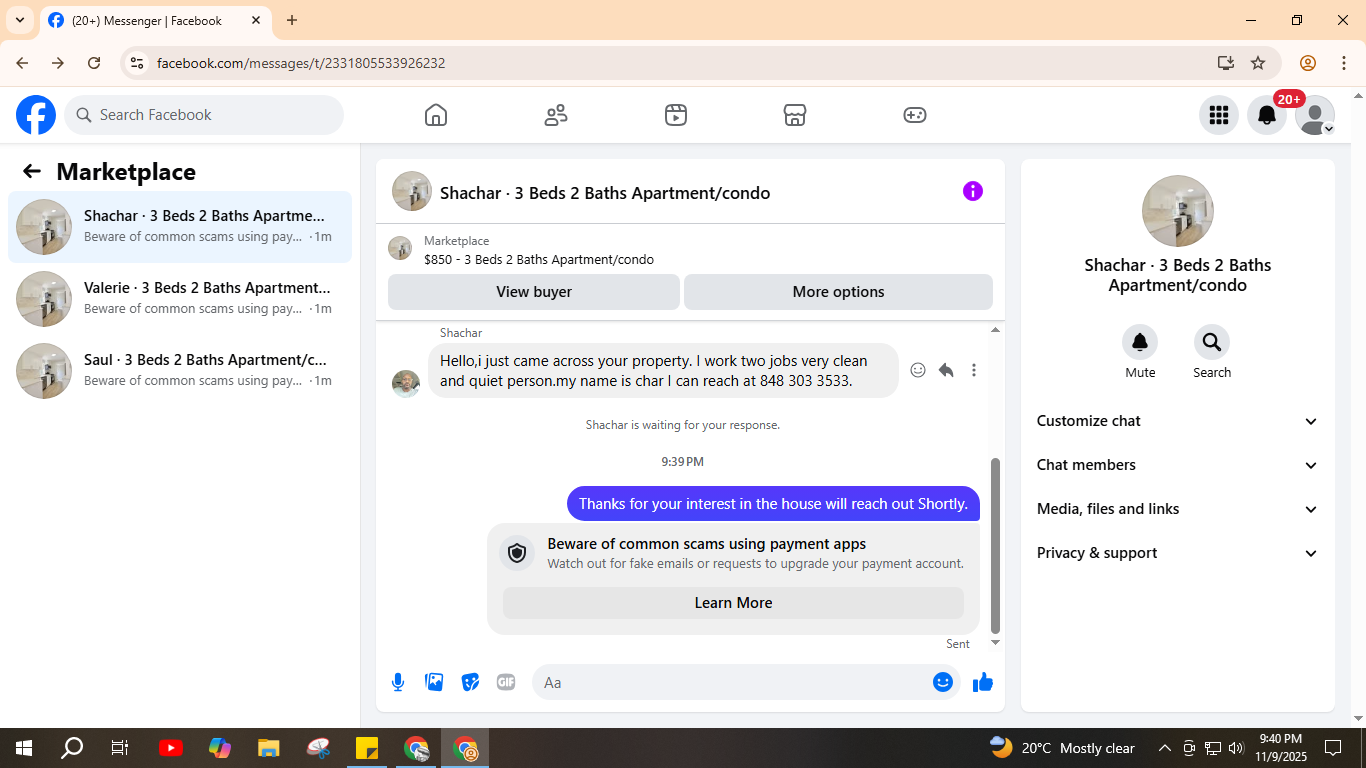1366x768 pixels.
Task: Open the Marketplace storefront icon
Action: pyautogui.click(x=795, y=115)
